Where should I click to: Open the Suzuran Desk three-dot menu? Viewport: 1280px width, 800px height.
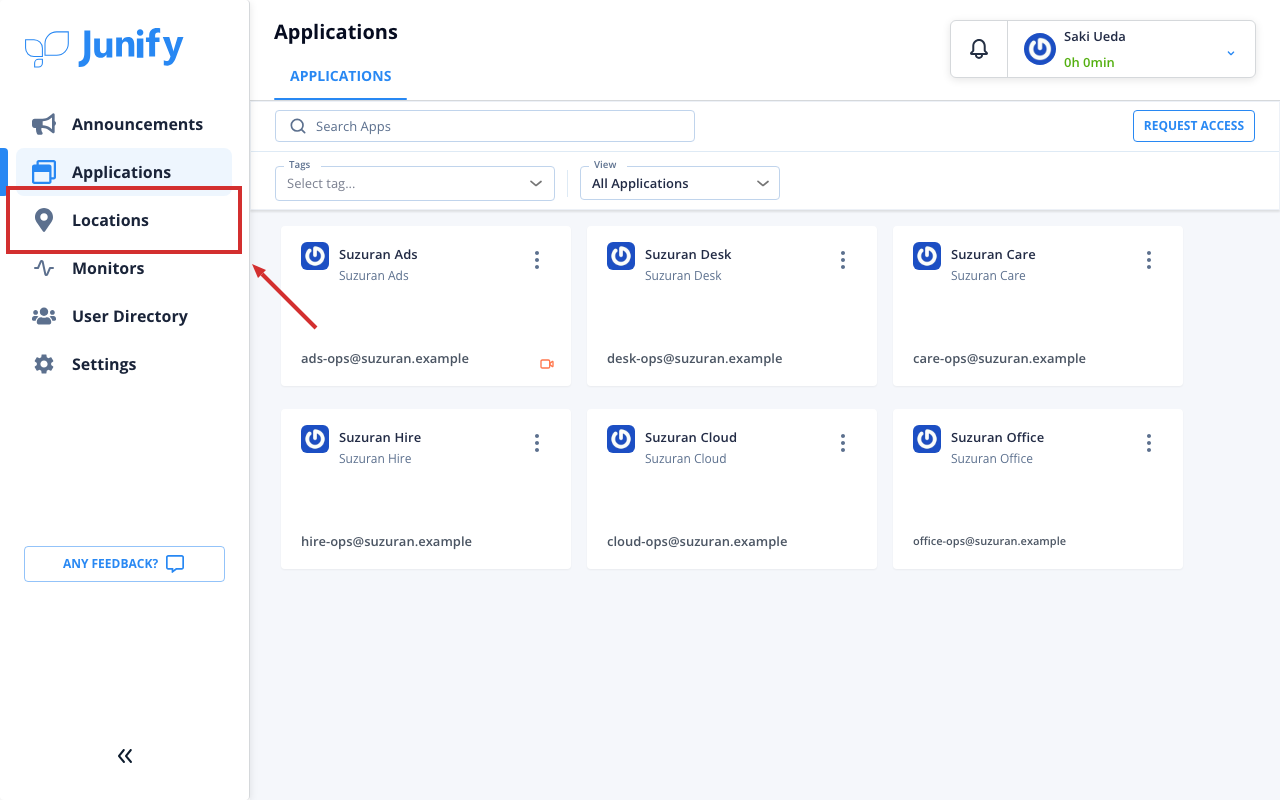tap(843, 260)
